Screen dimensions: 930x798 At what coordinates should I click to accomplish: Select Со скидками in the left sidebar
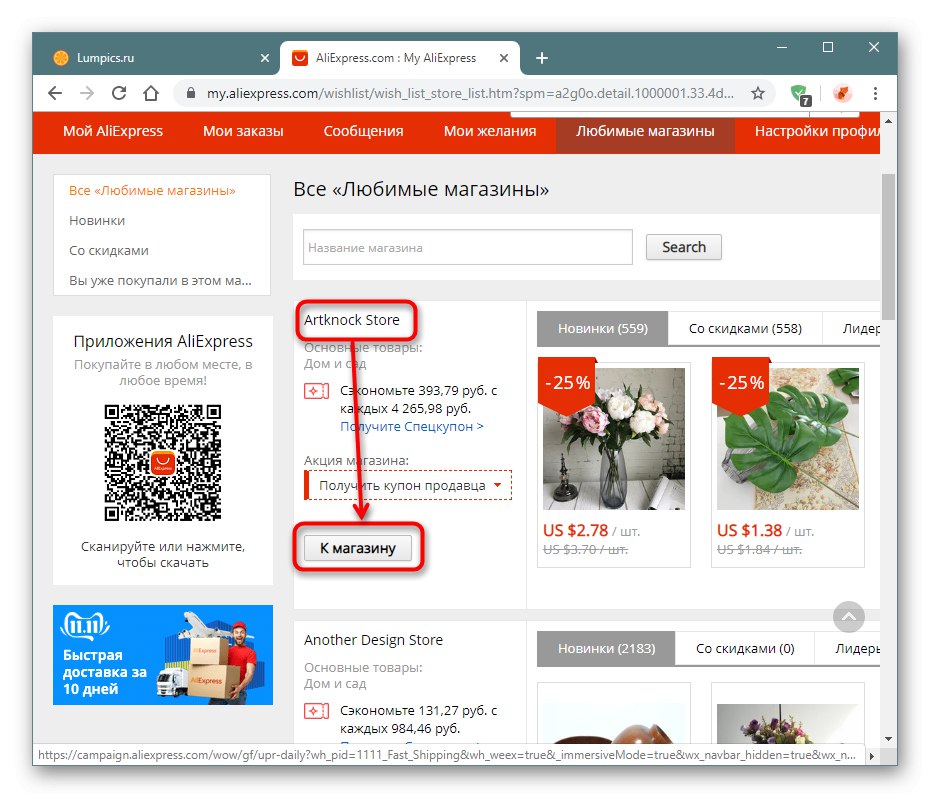tap(109, 250)
